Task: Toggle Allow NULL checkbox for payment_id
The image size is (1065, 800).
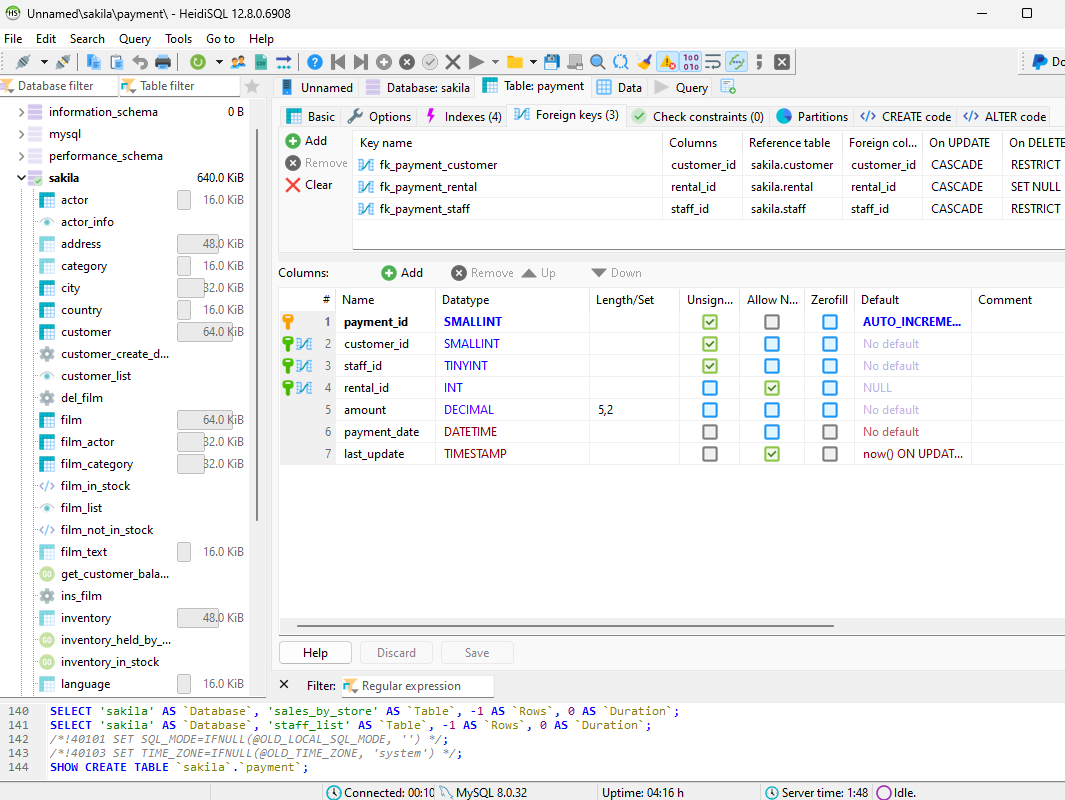Action: 772,322
